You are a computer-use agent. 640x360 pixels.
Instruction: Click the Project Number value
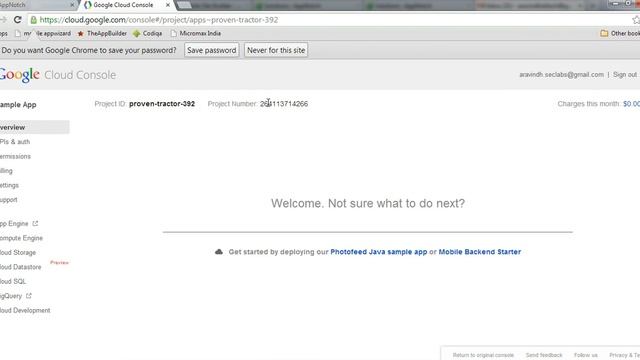284,104
